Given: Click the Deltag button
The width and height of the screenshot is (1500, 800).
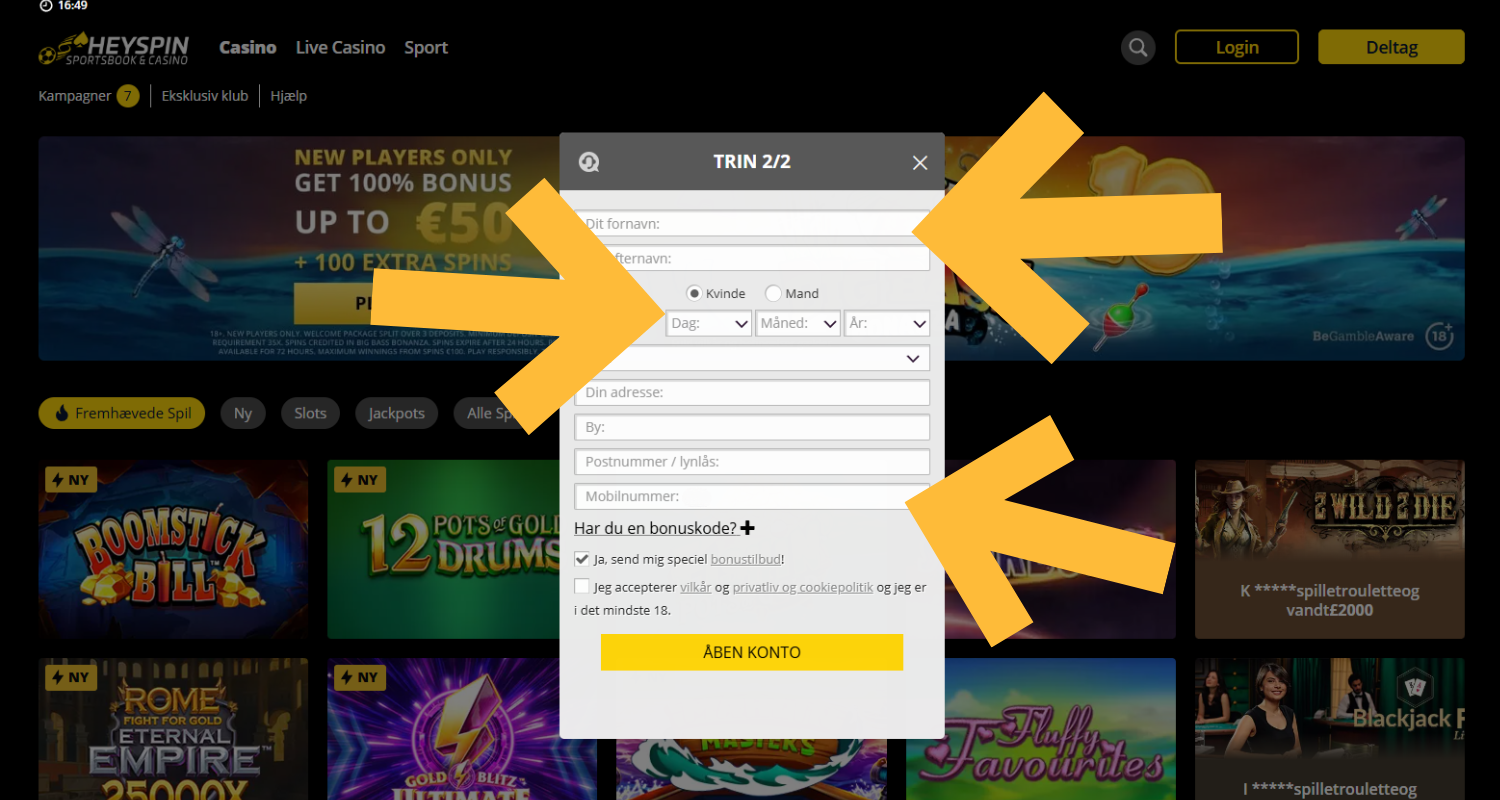Looking at the screenshot, I should coord(1392,47).
